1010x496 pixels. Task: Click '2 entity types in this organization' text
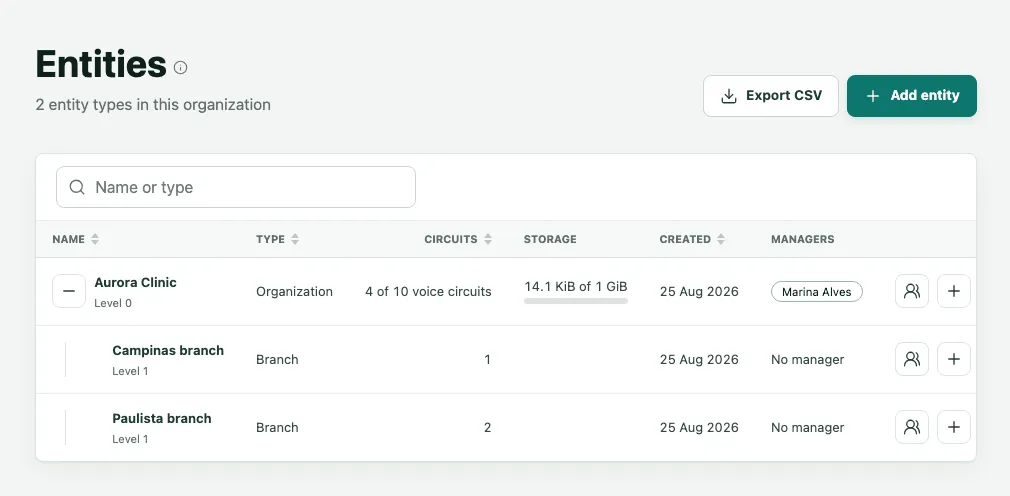tap(153, 104)
